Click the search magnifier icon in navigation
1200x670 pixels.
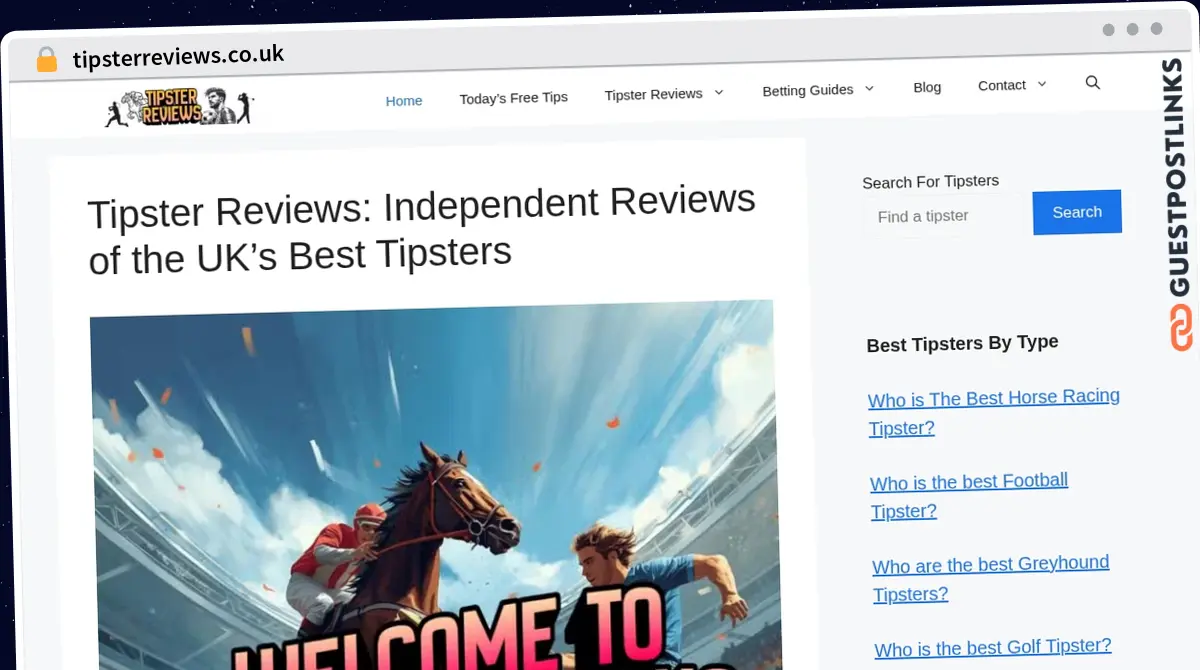click(x=1092, y=83)
